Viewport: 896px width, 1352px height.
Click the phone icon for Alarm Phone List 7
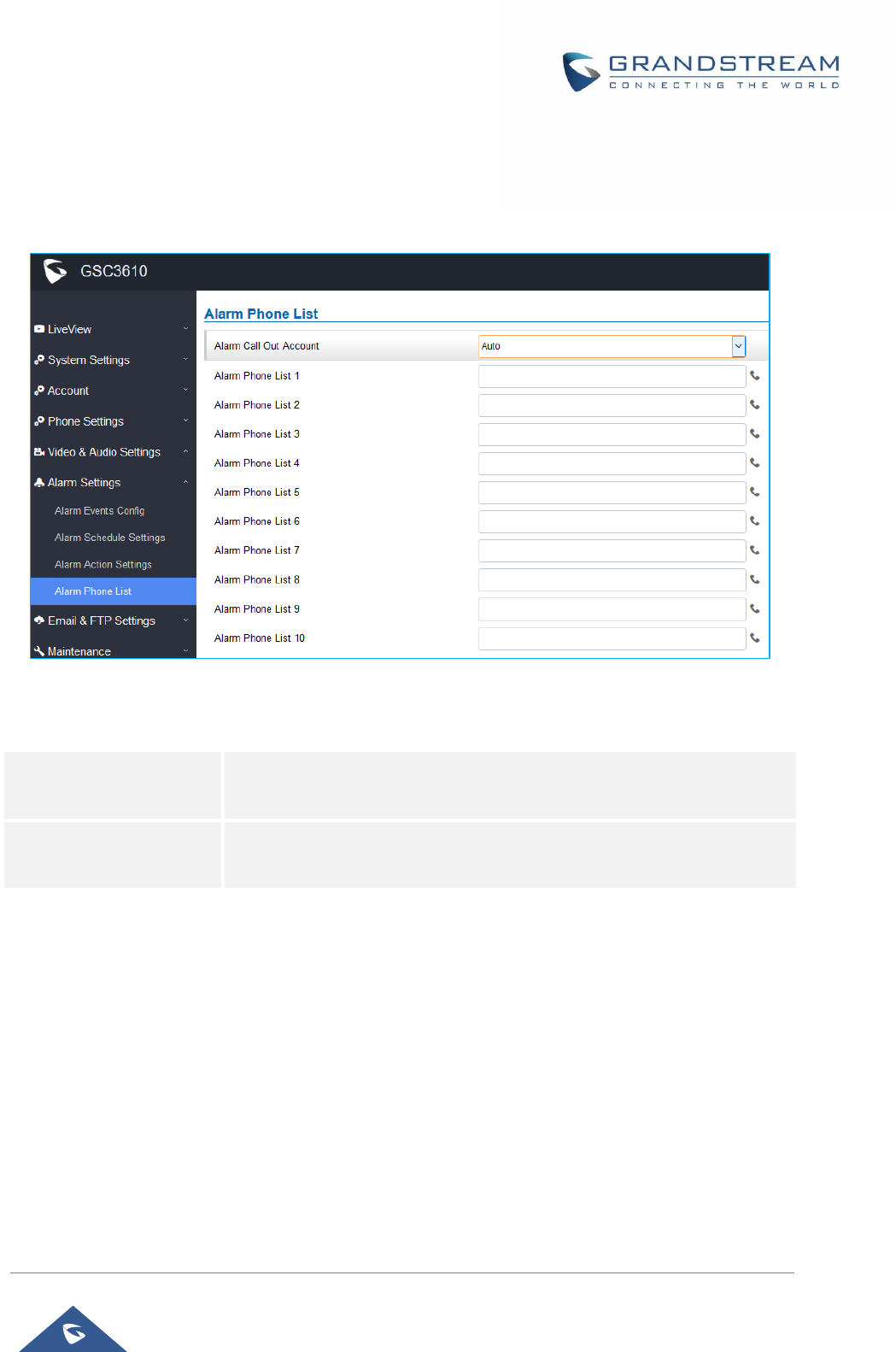[x=754, y=550]
